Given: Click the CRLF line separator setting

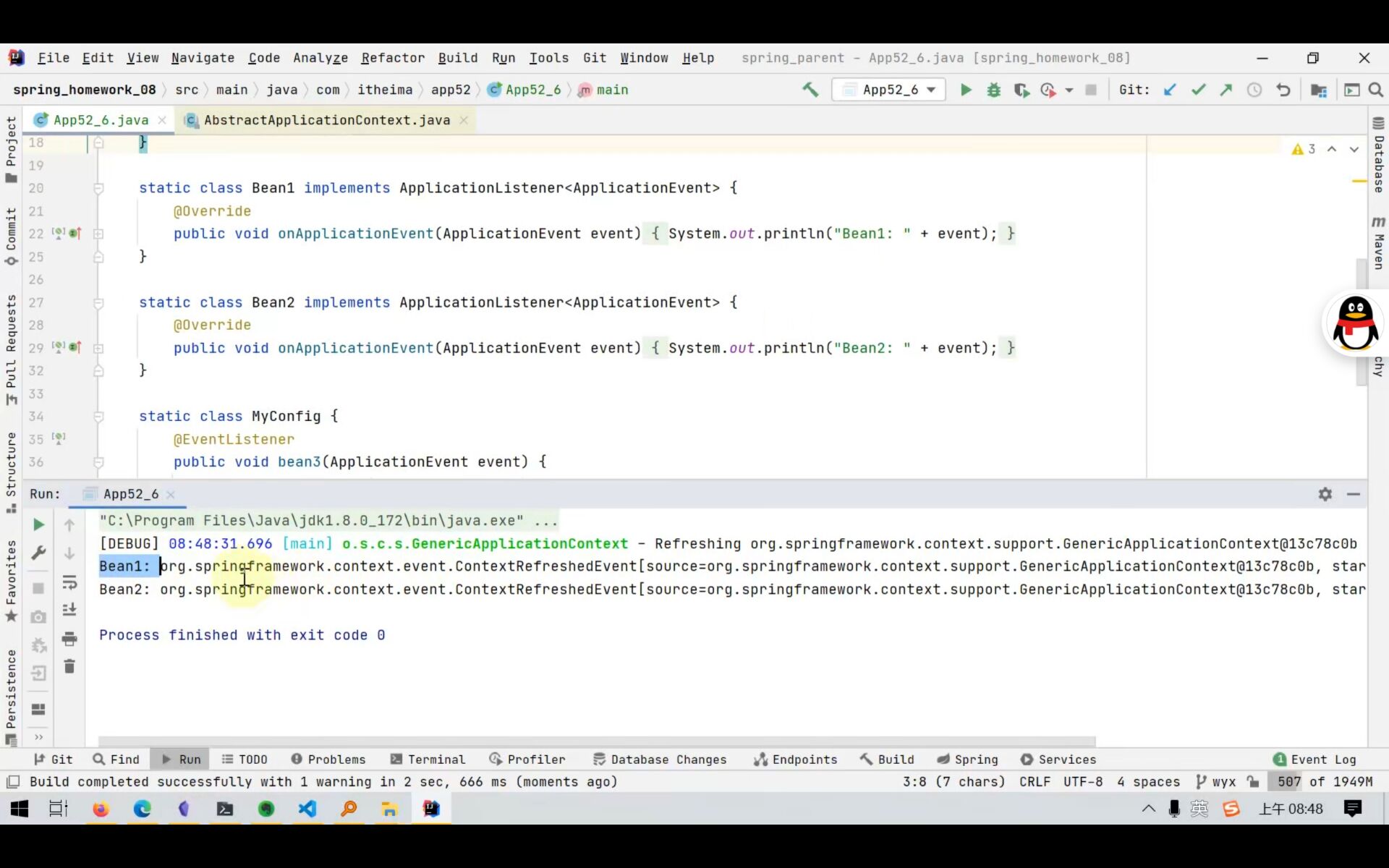Looking at the screenshot, I should [x=1035, y=782].
